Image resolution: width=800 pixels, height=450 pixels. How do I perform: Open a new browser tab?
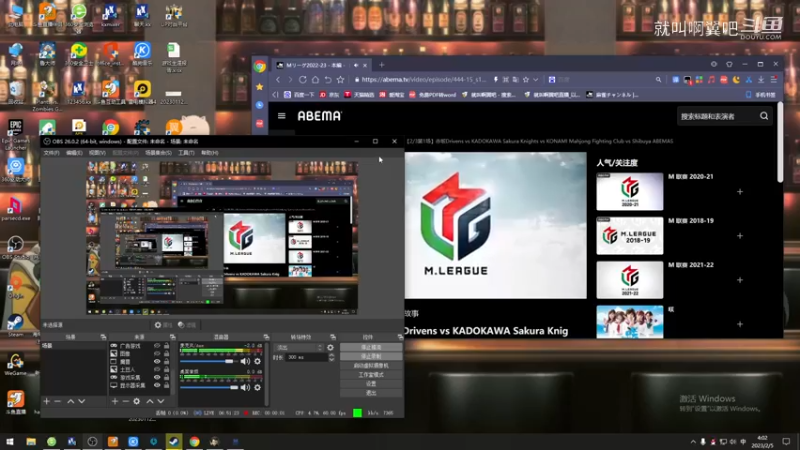point(382,65)
